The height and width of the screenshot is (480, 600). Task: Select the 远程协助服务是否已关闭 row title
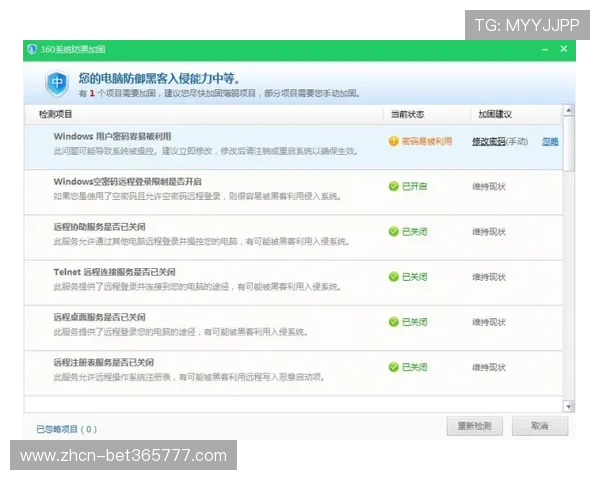[99, 227]
